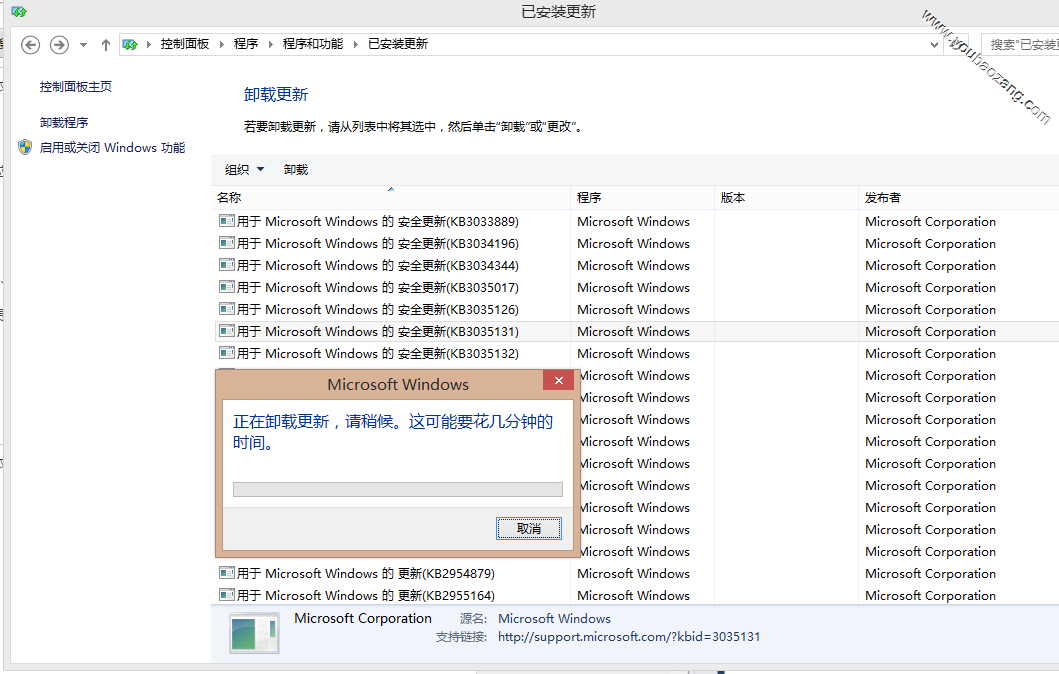Expand the arrow after 程序 breadcrumb
Image resolution: width=1059 pixels, height=674 pixels.
[270, 45]
